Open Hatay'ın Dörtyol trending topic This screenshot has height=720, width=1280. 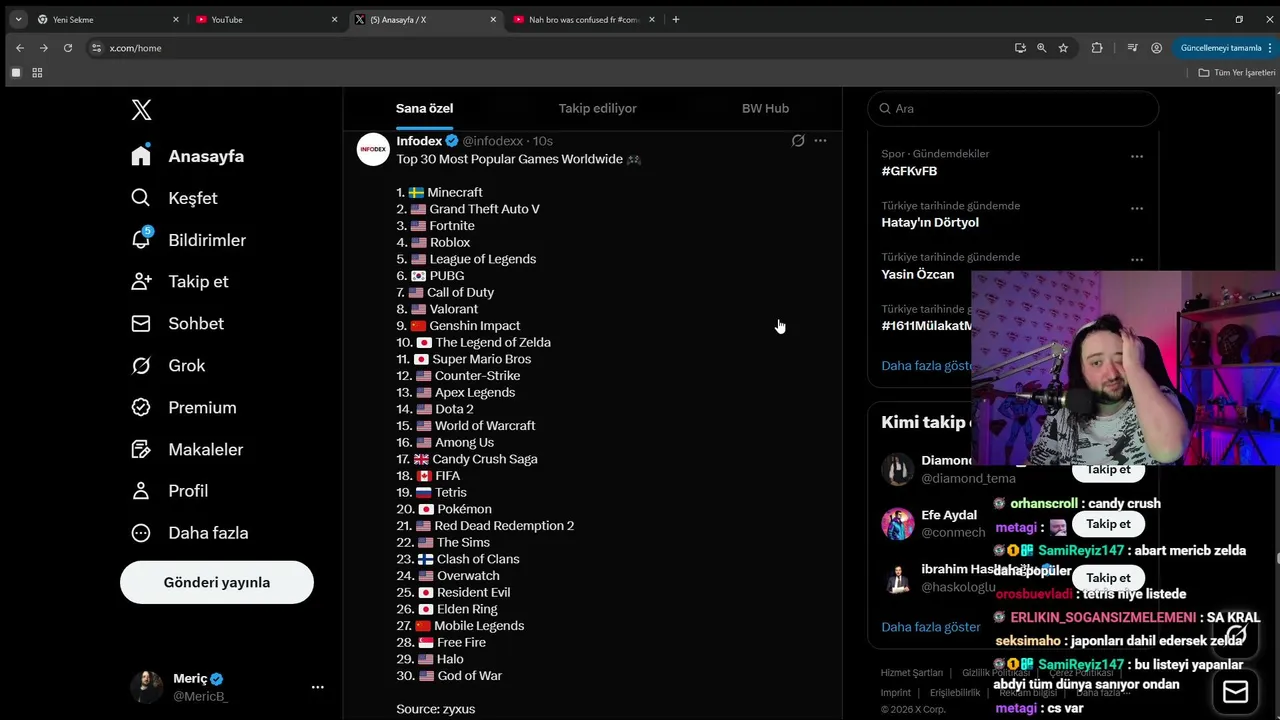930,222
